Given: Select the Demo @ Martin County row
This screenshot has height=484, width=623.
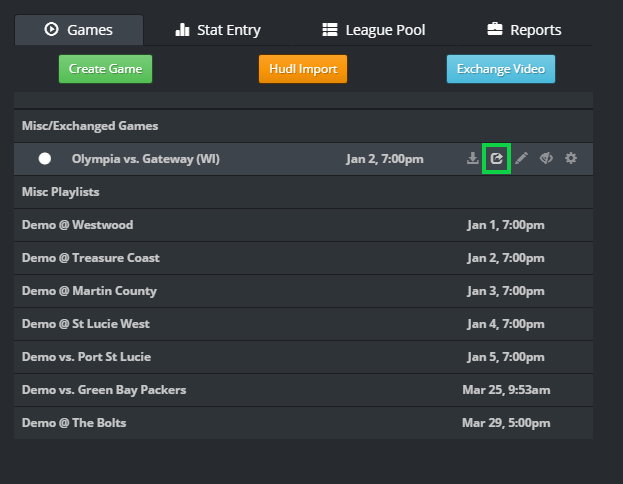Looking at the screenshot, I should point(303,291).
